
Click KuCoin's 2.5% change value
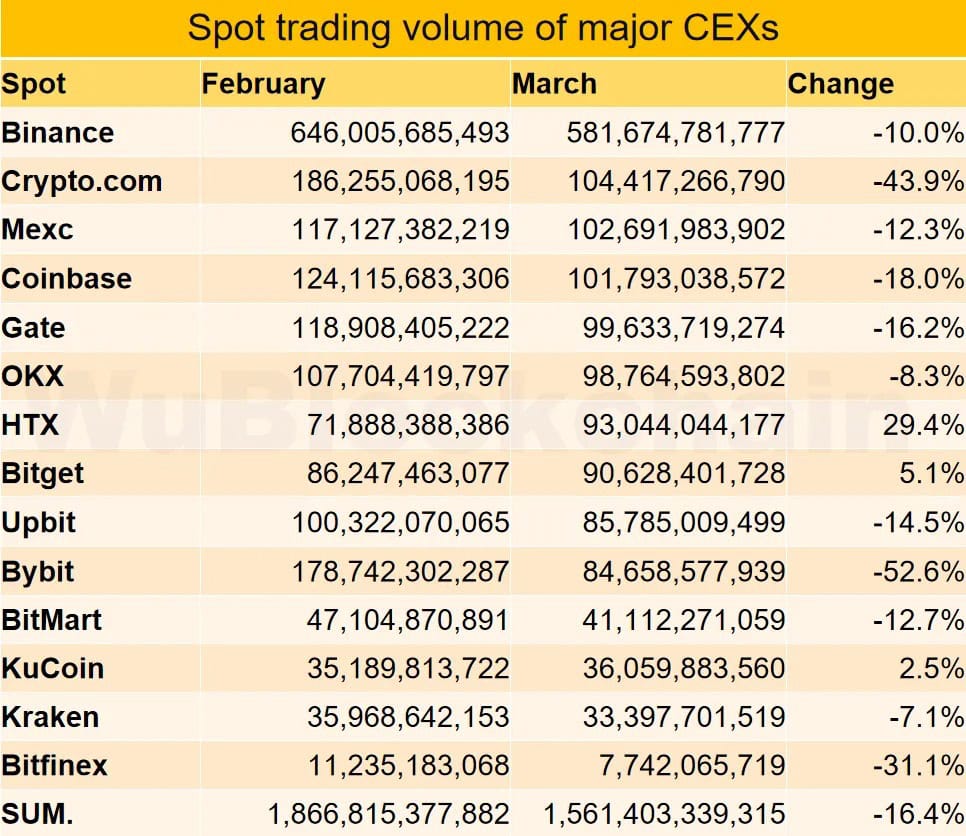tap(931, 668)
